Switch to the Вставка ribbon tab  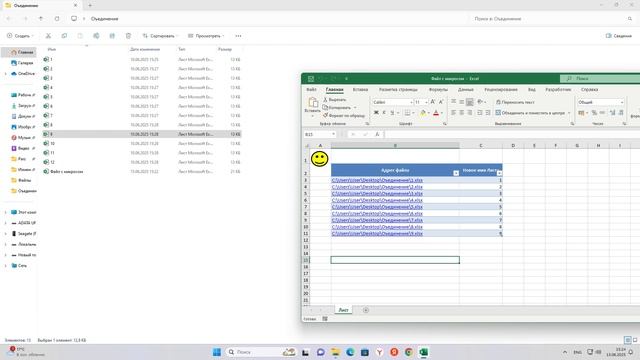pyautogui.click(x=360, y=89)
